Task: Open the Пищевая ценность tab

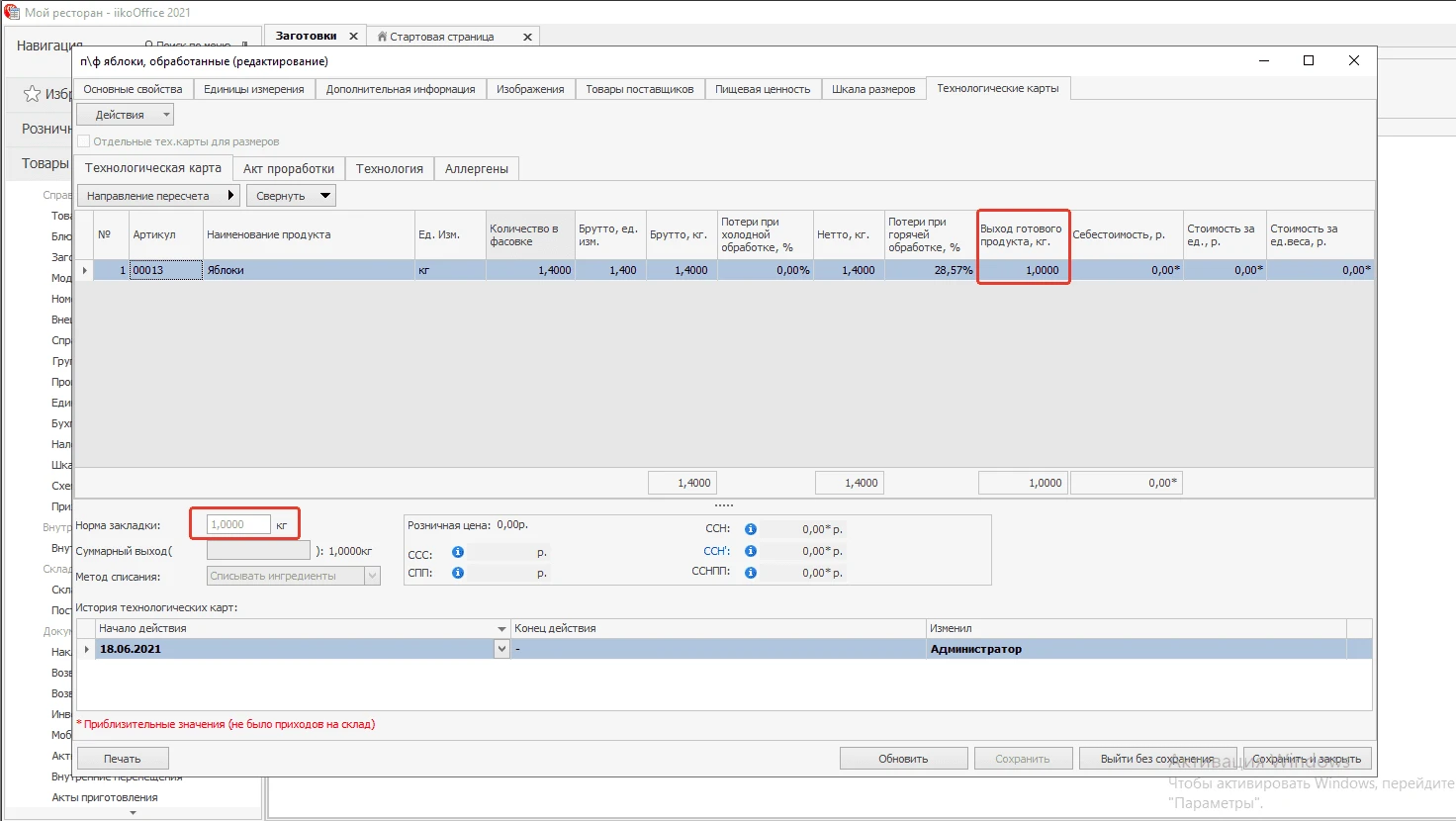Action: click(x=762, y=89)
